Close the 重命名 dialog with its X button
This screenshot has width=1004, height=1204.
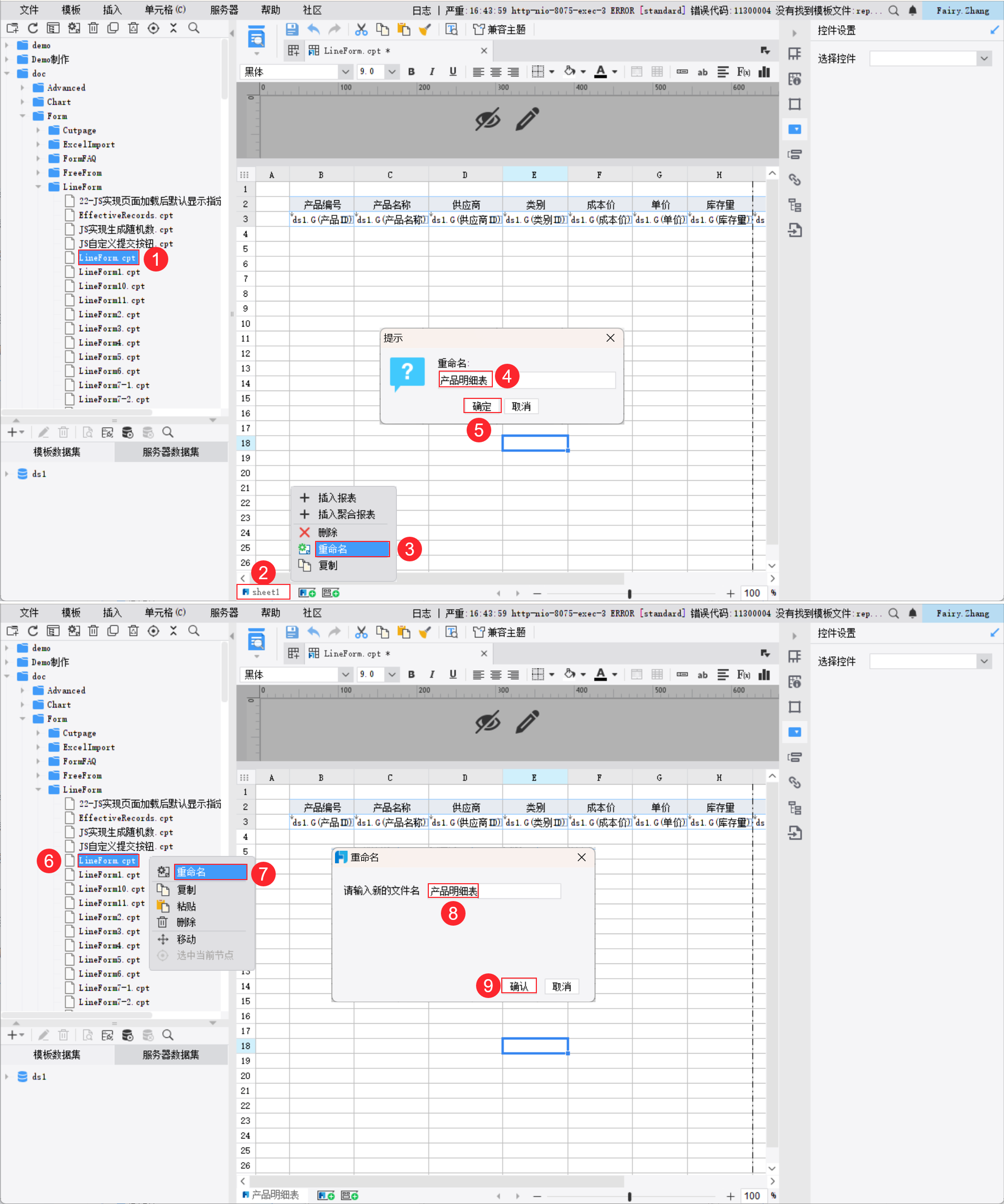click(581, 857)
